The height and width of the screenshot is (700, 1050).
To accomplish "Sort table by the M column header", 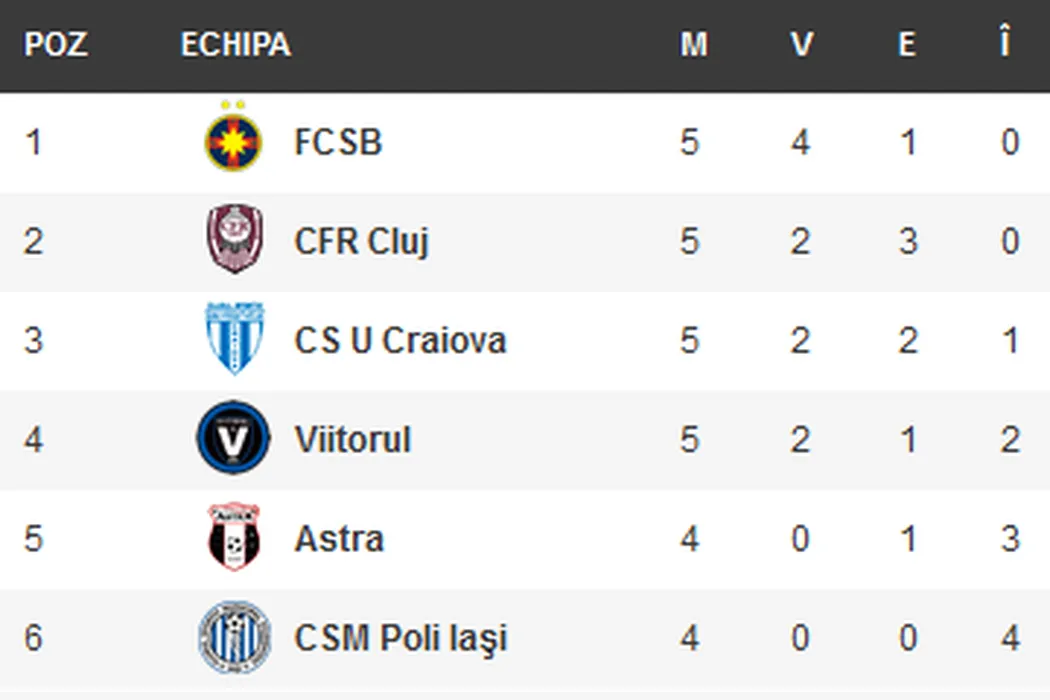I will click(x=694, y=45).
